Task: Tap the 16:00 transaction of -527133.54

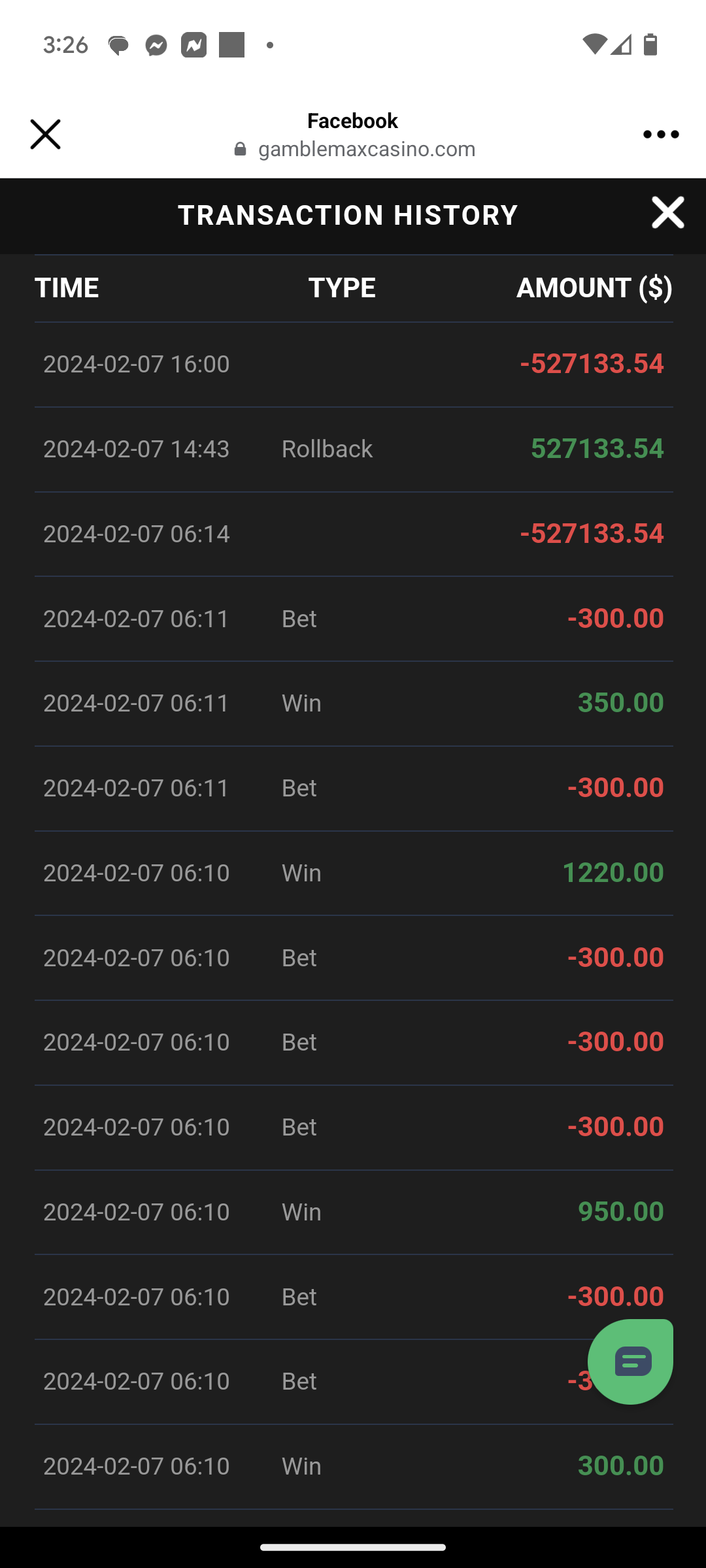Action: (x=354, y=365)
